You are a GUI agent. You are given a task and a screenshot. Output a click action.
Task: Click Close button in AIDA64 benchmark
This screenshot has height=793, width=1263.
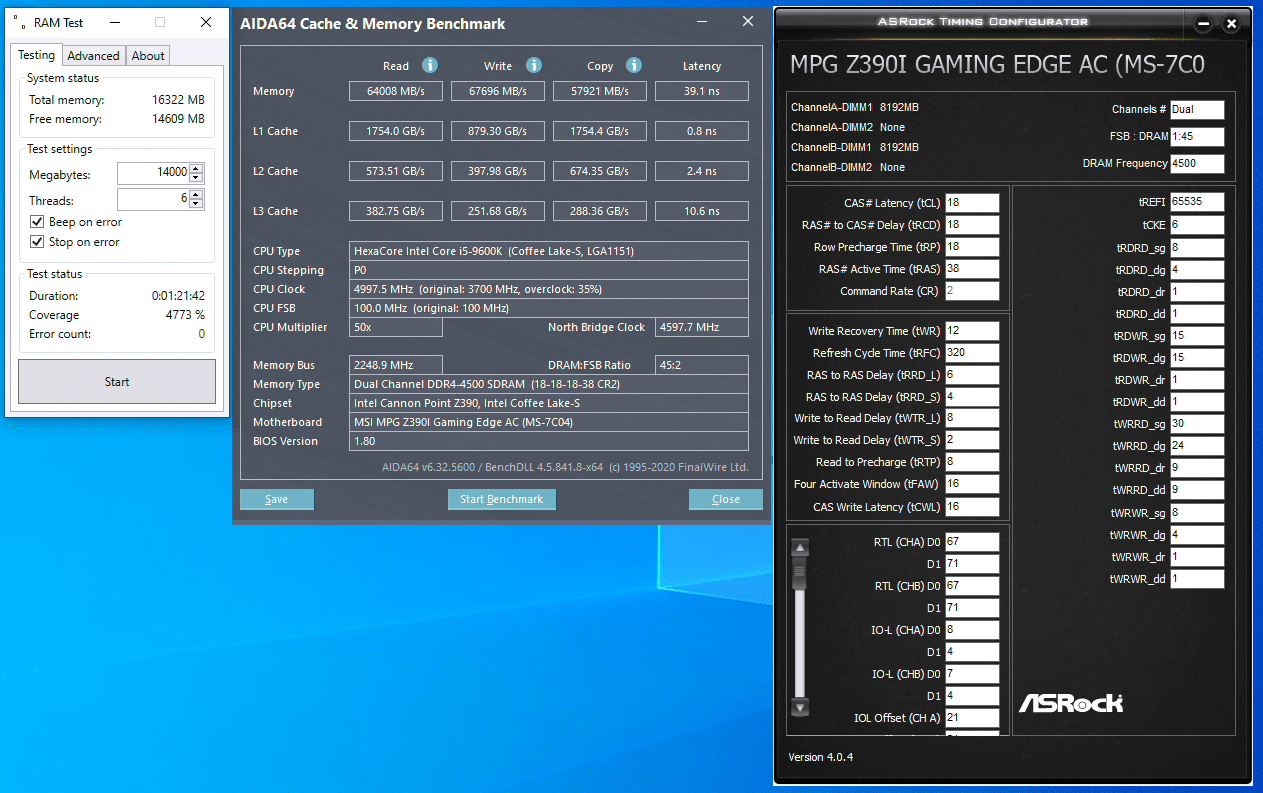726,499
